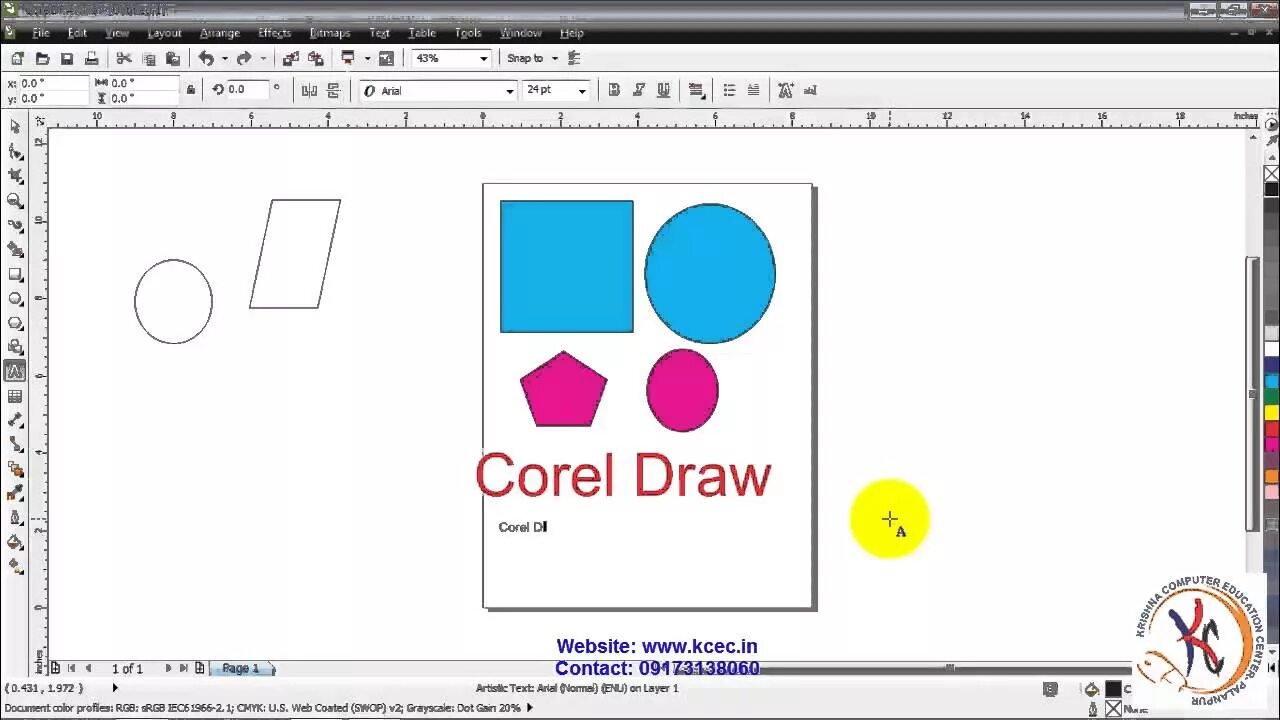Click the Print icon
The image size is (1280, 720).
[91, 59]
